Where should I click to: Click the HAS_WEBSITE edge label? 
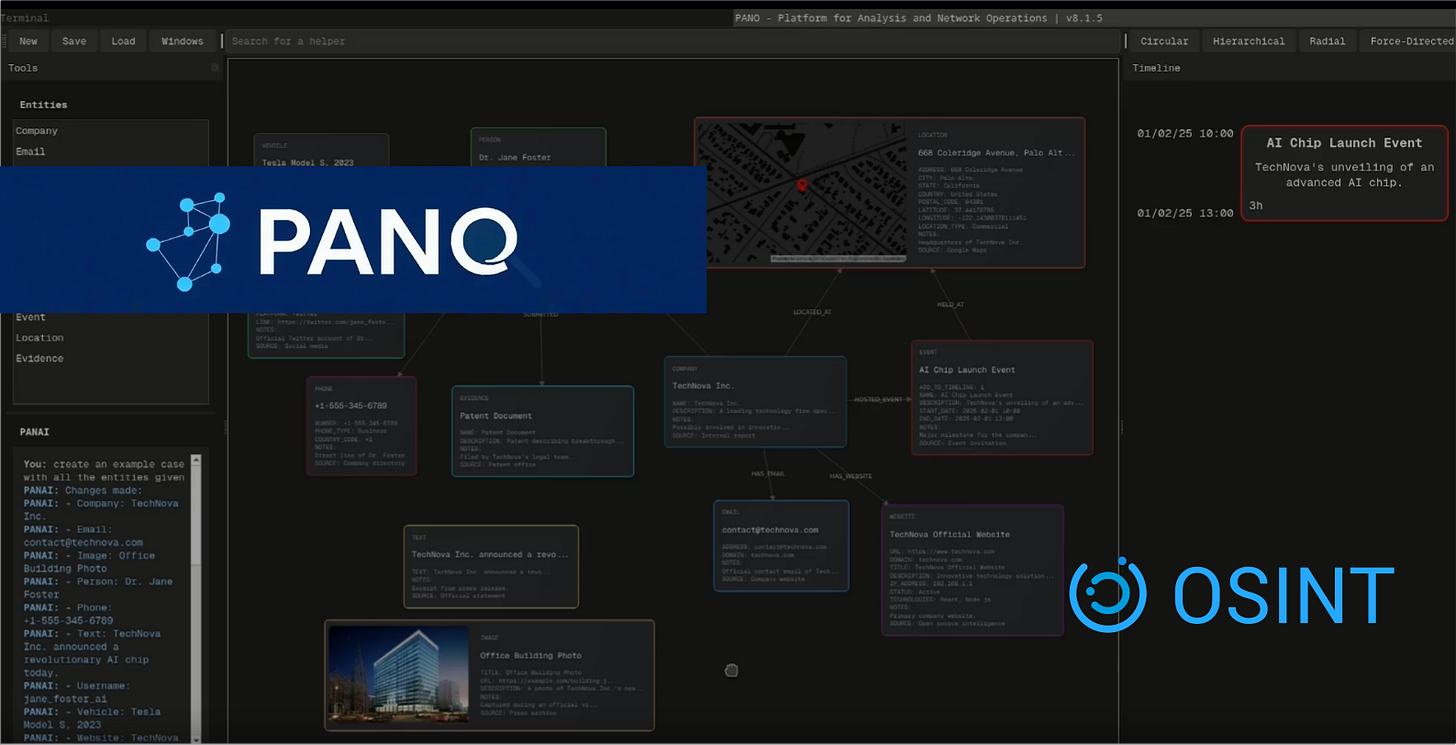coord(850,476)
